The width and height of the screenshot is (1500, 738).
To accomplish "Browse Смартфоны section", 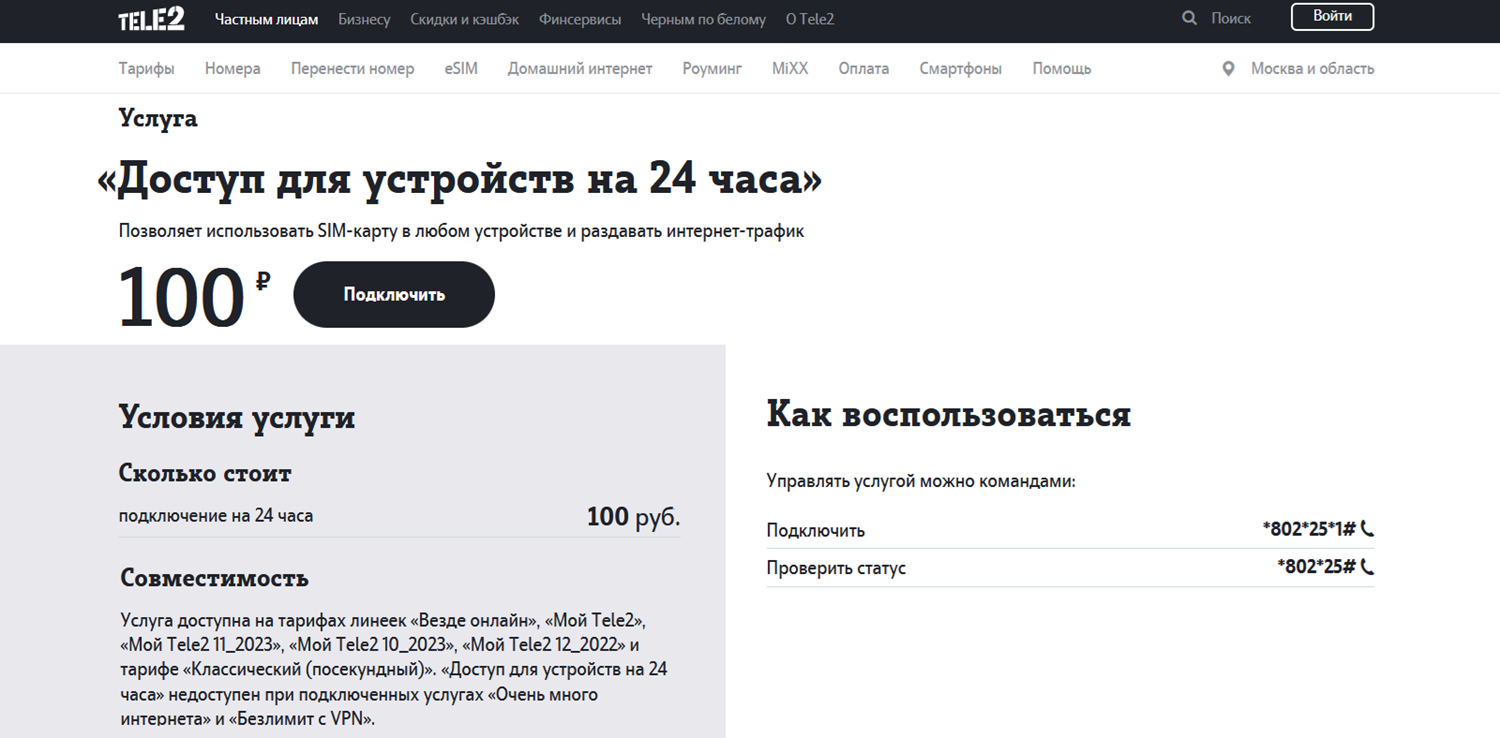I will click(x=960, y=69).
